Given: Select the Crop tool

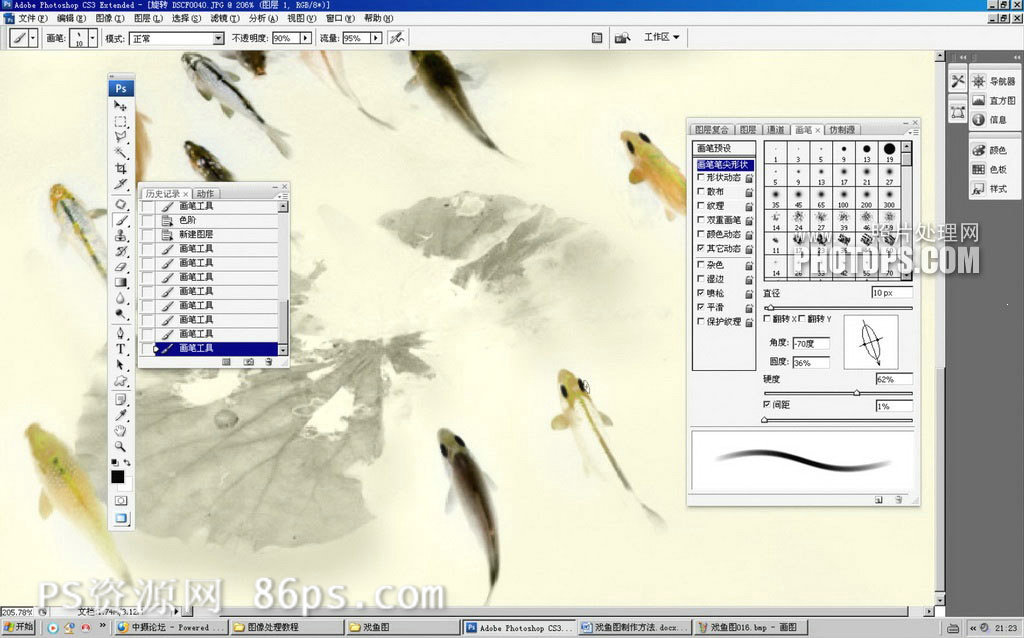Looking at the screenshot, I should (x=121, y=168).
